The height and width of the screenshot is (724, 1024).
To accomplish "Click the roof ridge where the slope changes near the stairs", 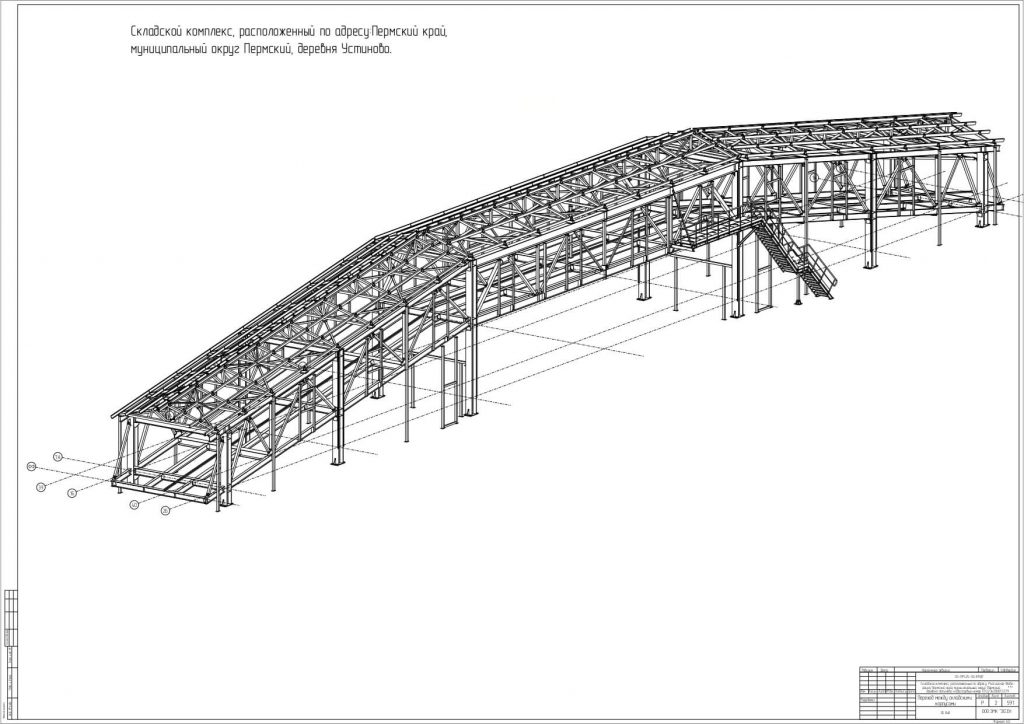I will 694,131.
